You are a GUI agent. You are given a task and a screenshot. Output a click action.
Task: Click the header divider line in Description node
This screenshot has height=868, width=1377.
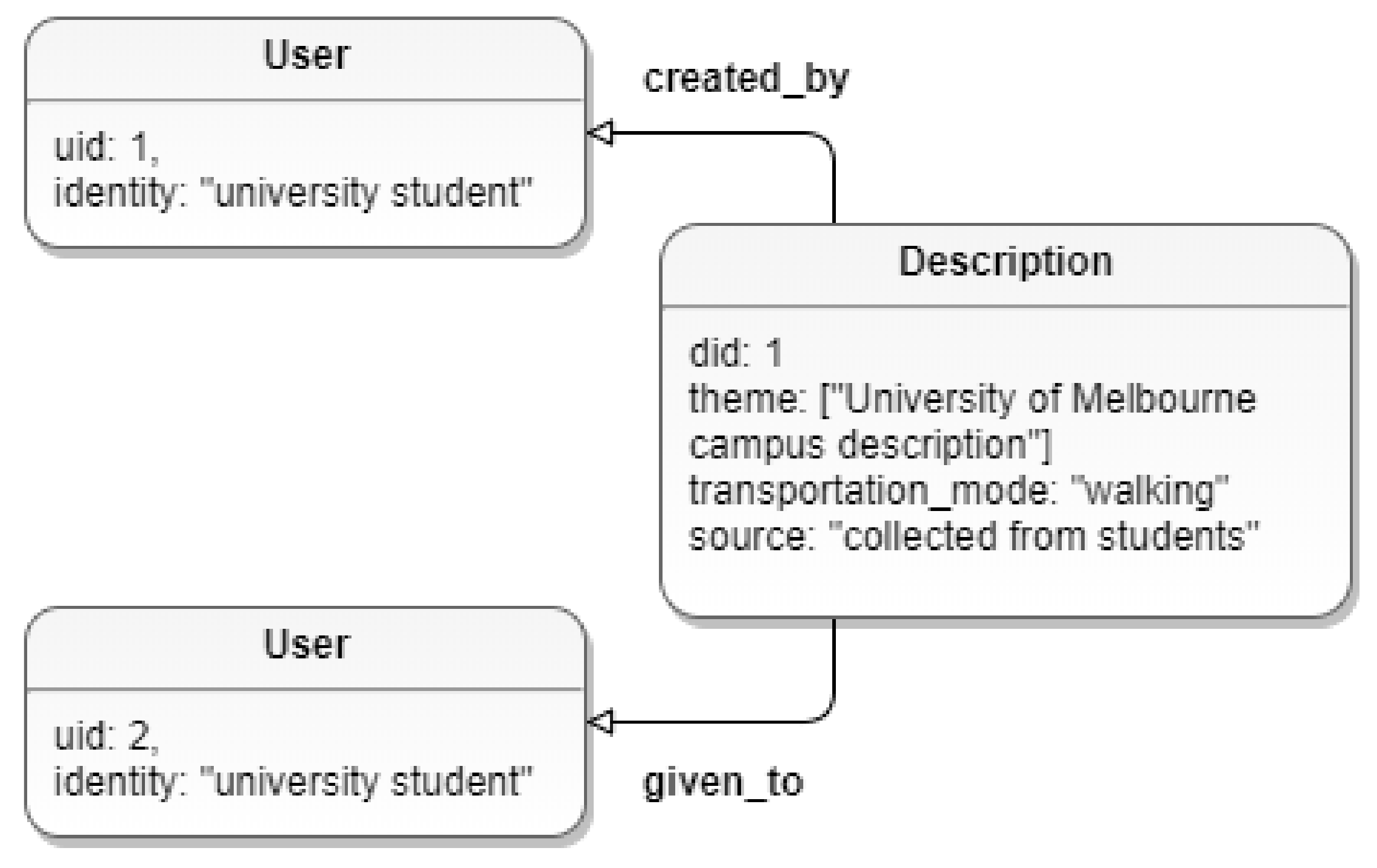tap(1005, 307)
